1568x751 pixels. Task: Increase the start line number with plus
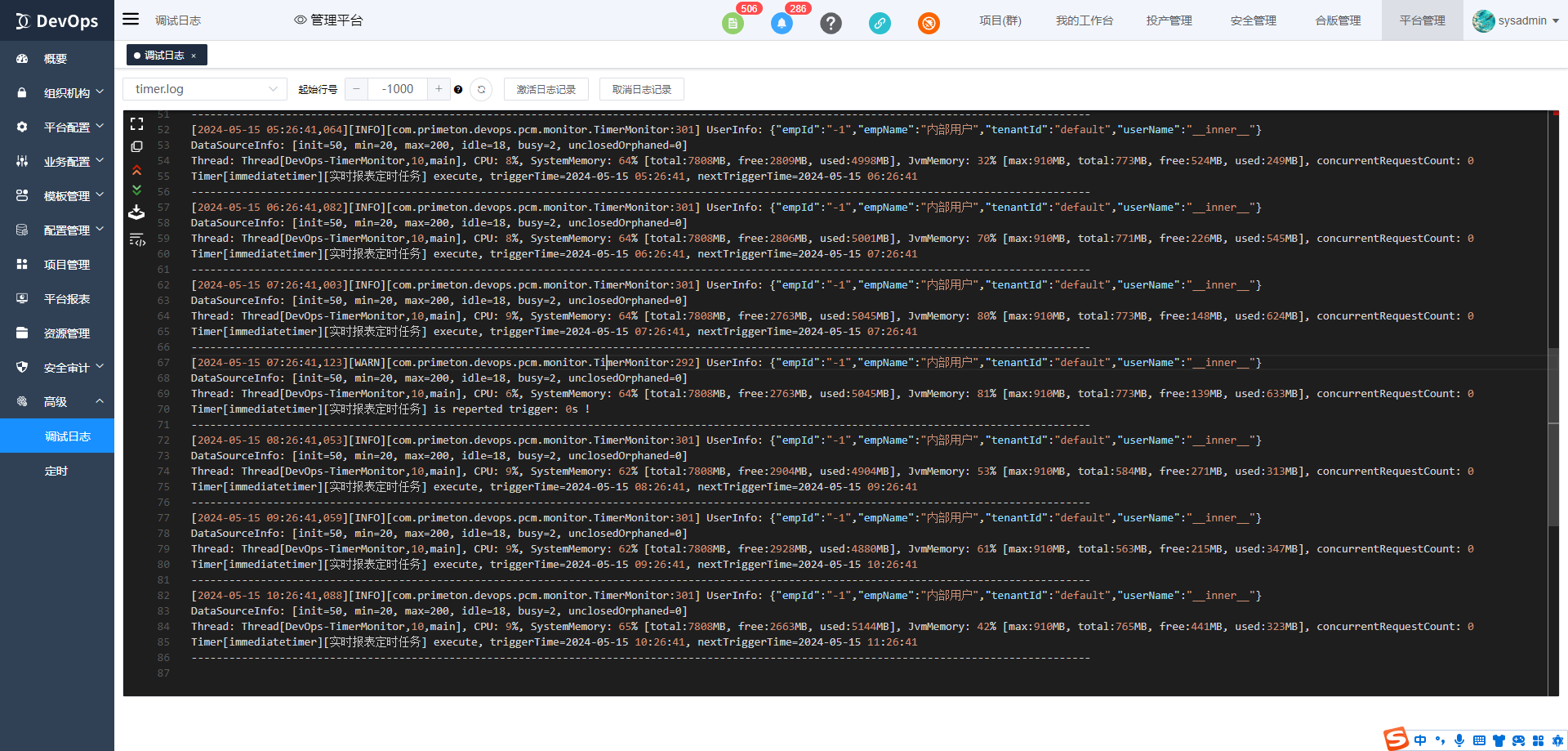[439, 89]
